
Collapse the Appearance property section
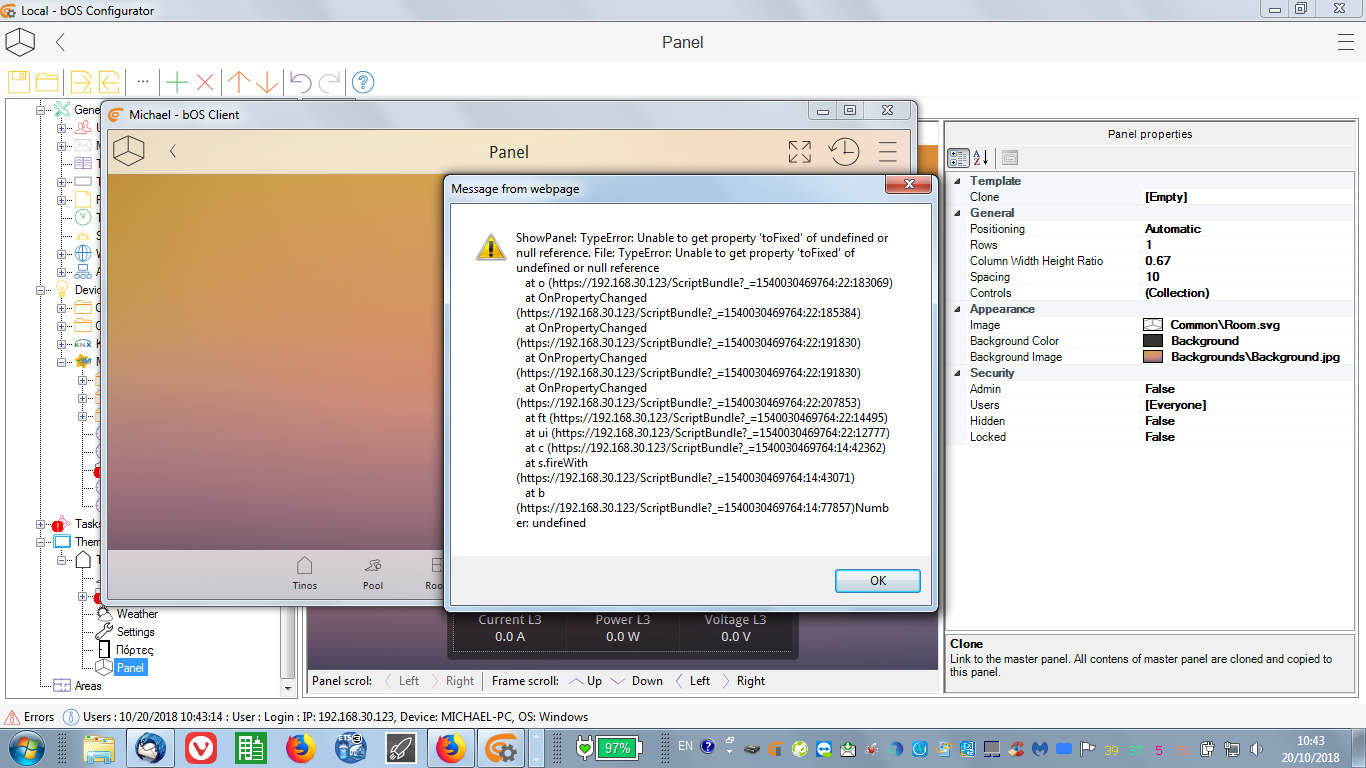tap(958, 309)
